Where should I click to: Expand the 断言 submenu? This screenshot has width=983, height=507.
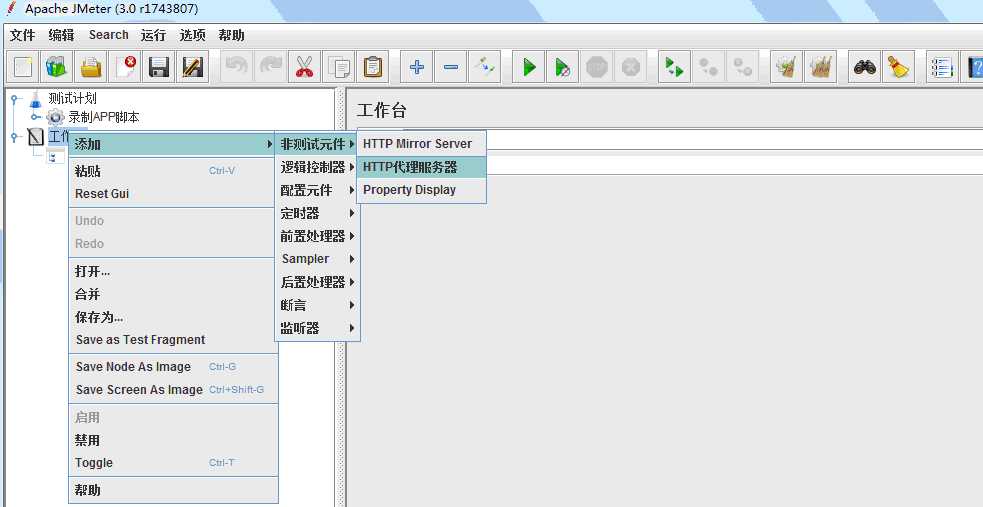pos(317,305)
